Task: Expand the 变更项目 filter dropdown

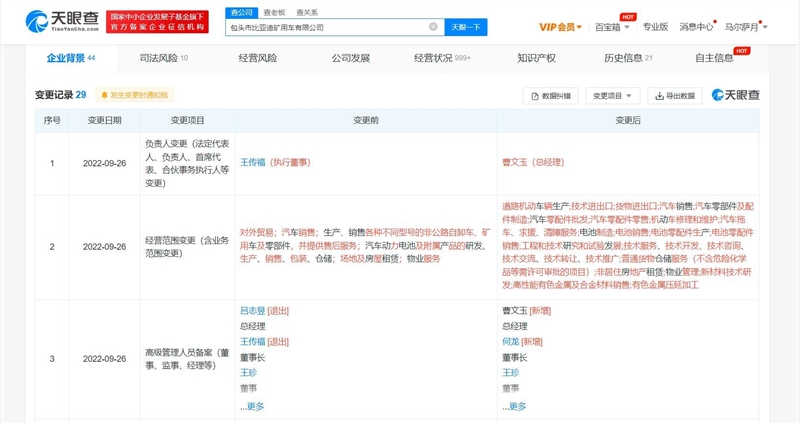Action: coord(612,96)
